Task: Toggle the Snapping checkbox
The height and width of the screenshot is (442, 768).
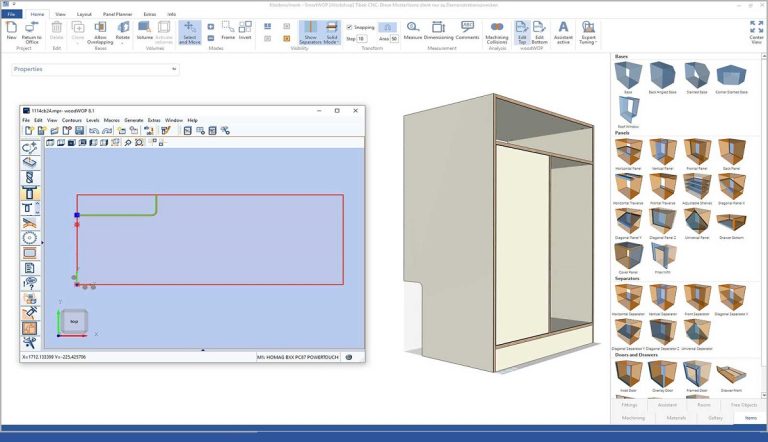Action: click(349, 27)
